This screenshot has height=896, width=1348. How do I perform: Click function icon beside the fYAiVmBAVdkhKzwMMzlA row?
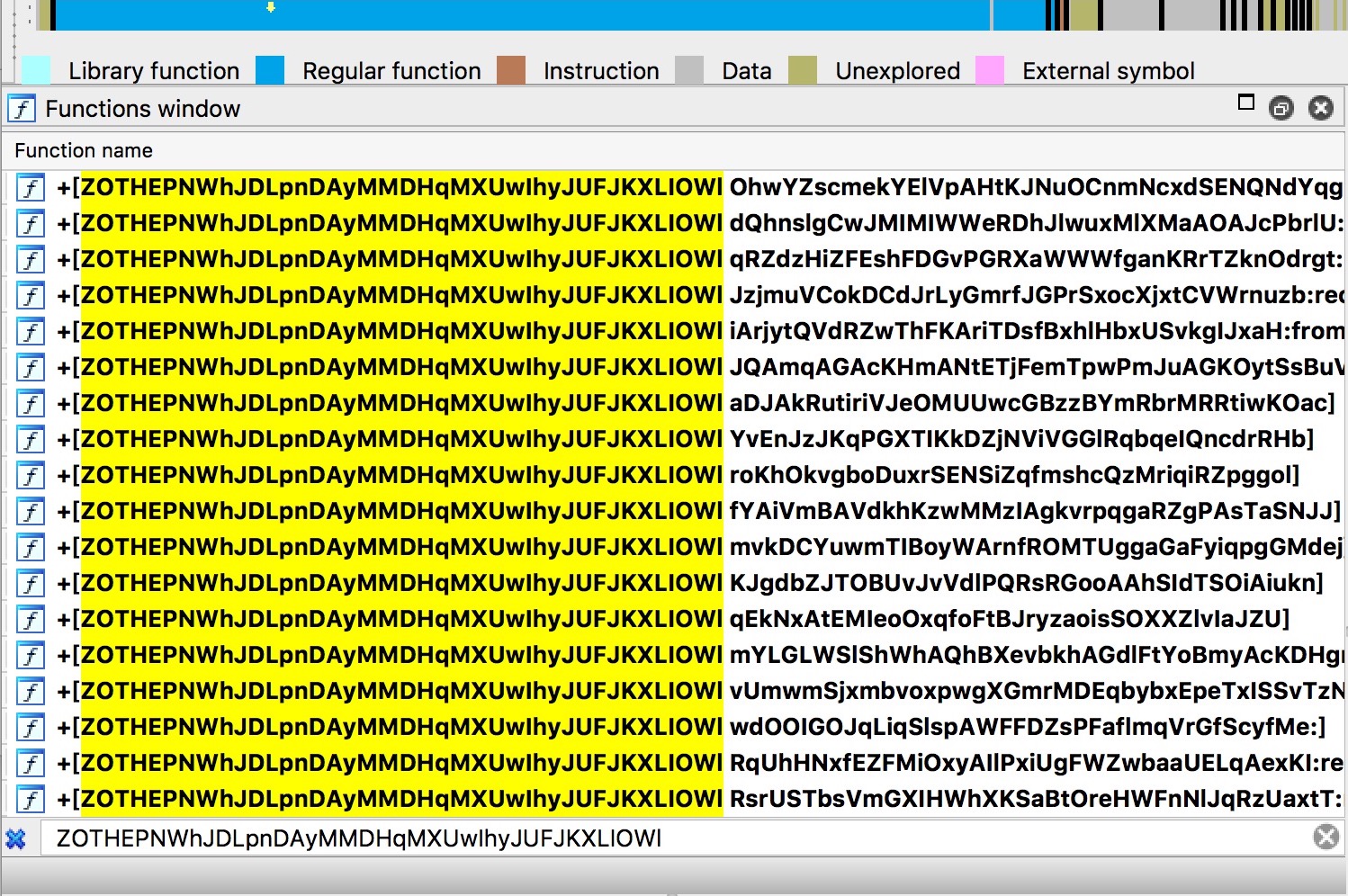point(31,511)
